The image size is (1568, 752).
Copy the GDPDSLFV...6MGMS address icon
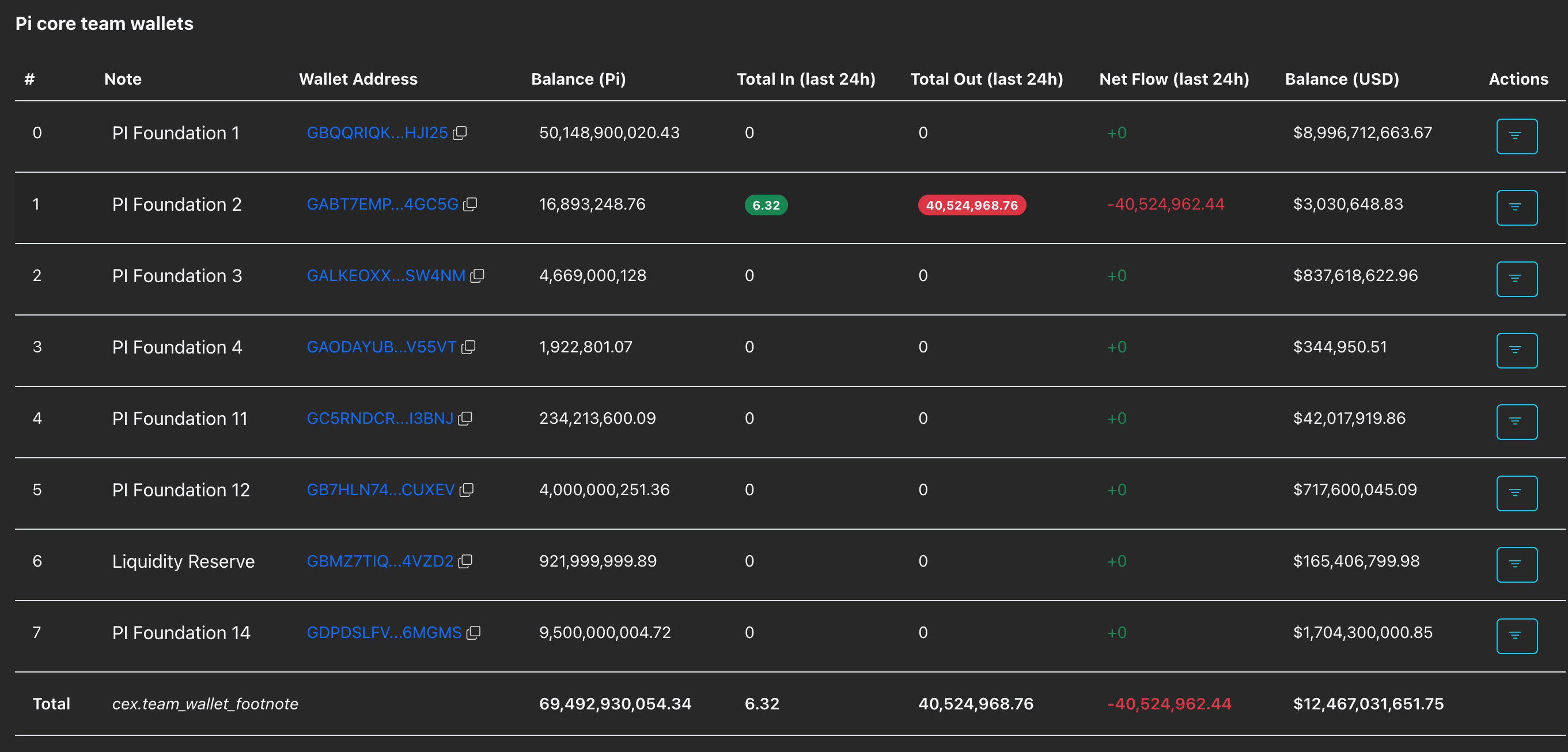point(473,633)
